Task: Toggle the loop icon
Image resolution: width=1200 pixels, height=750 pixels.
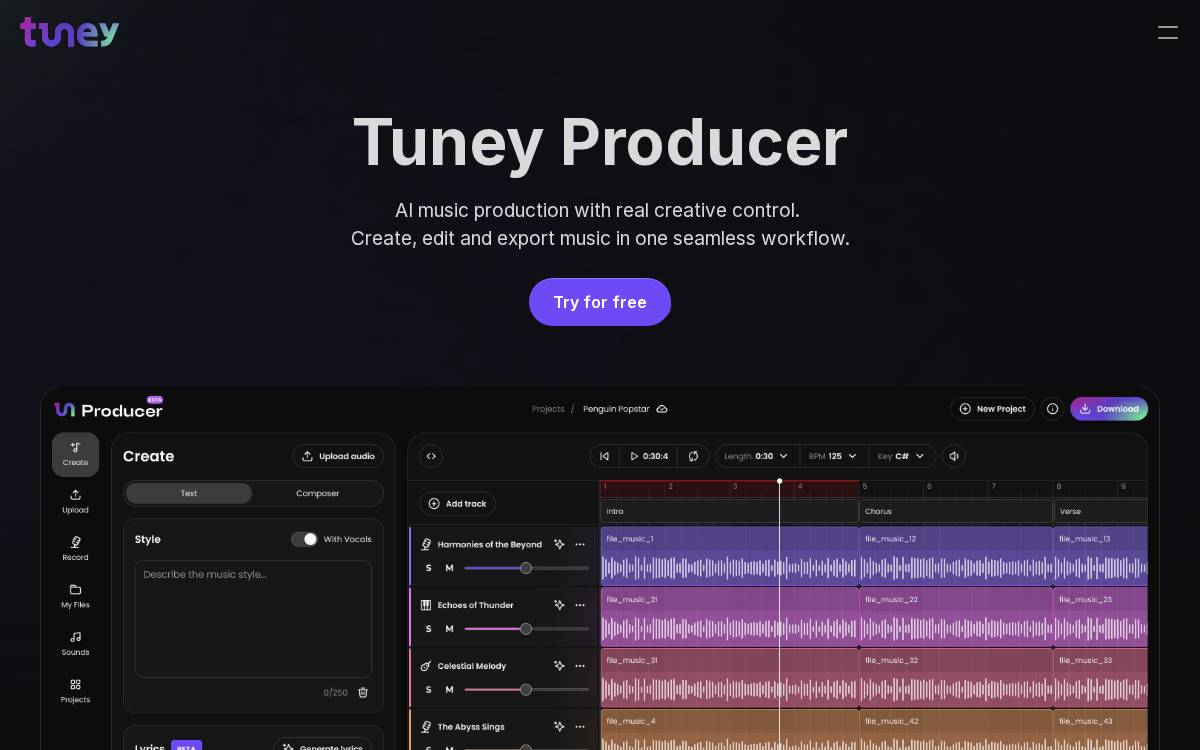Action: point(693,456)
